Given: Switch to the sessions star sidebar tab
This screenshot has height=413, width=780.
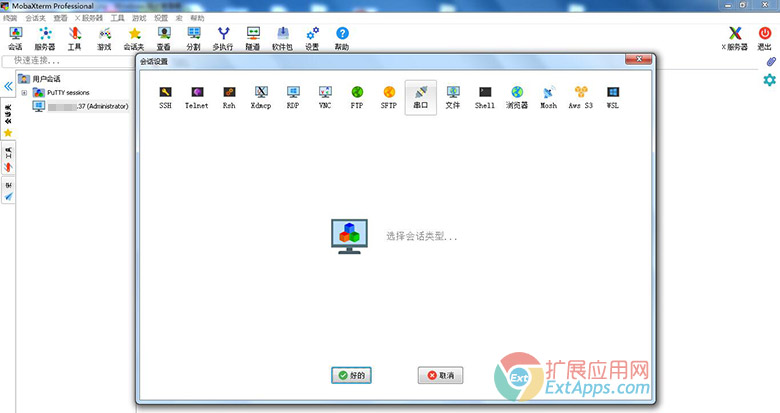Looking at the screenshot, I should click(8, 119).
